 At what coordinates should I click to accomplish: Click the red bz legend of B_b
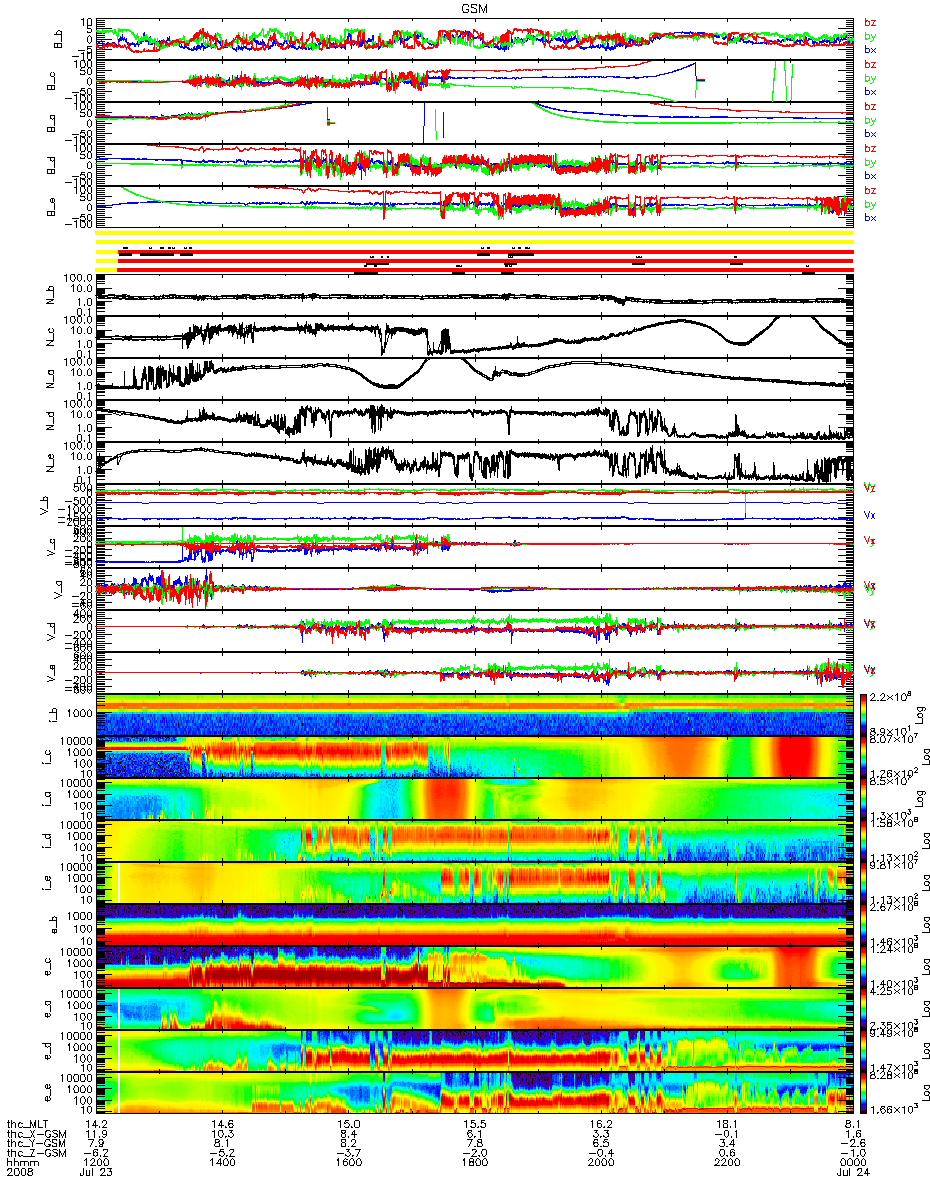869,21
